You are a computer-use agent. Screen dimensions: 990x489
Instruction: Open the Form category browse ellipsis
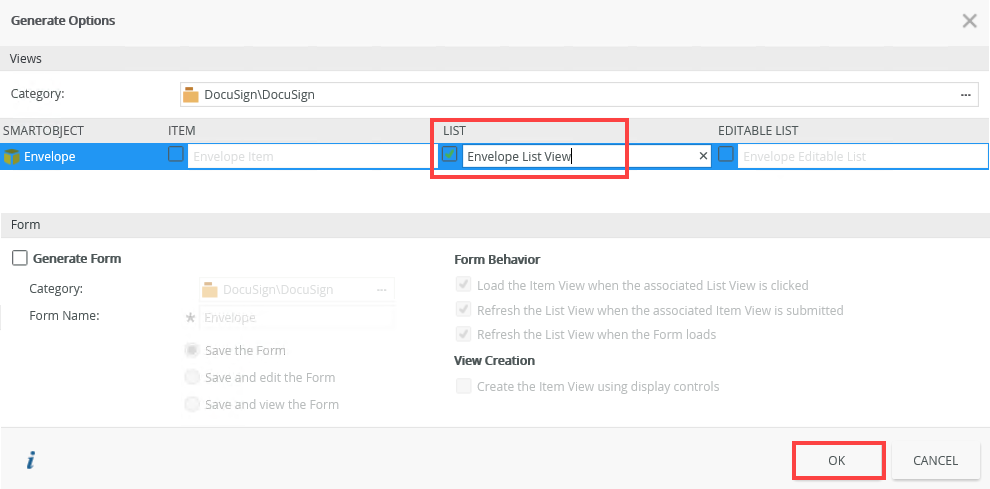pyautogui.click(x=381, y=289)
